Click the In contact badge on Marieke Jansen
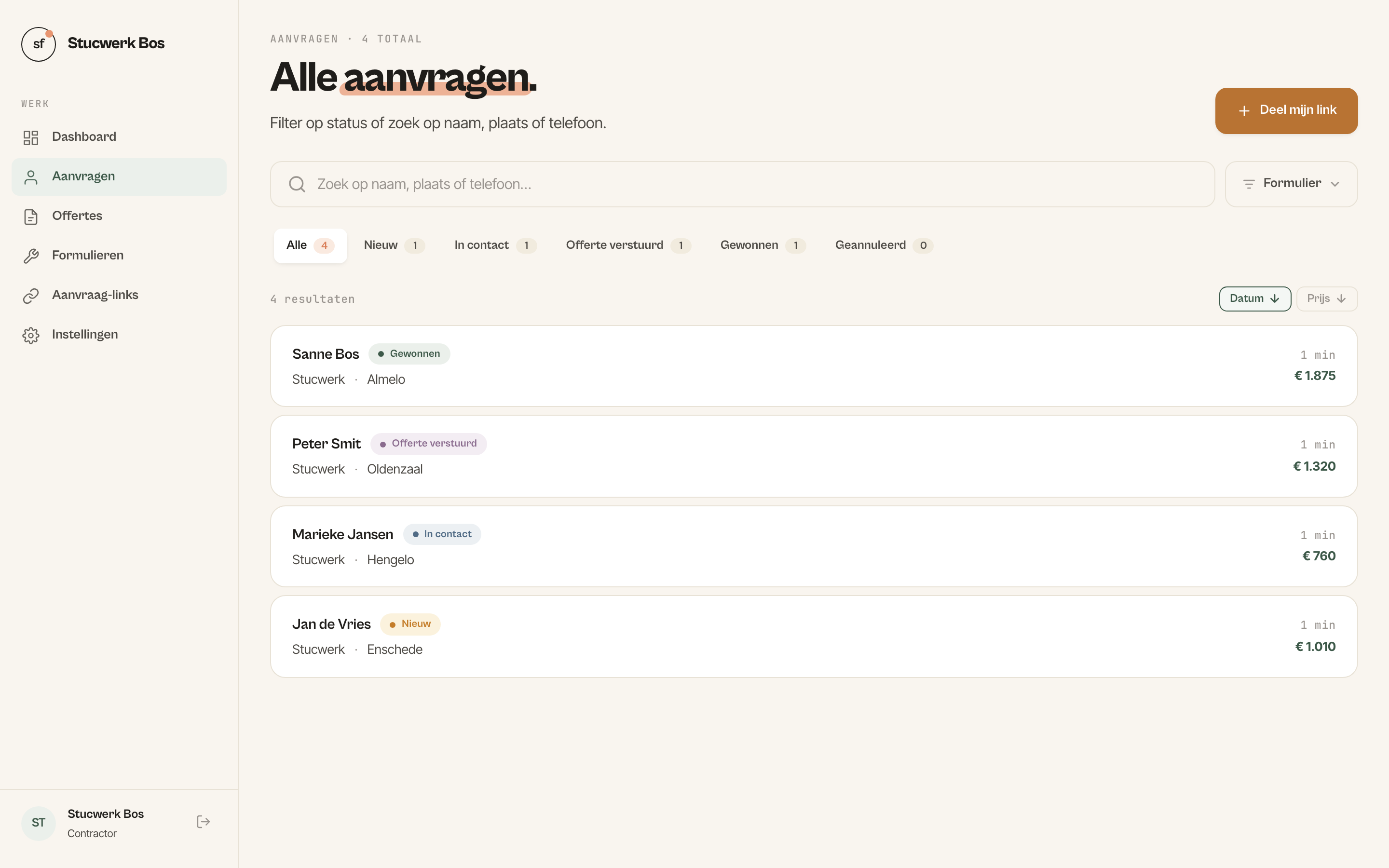The width and height of the screenshot is (1389, 868). point(442,534)
